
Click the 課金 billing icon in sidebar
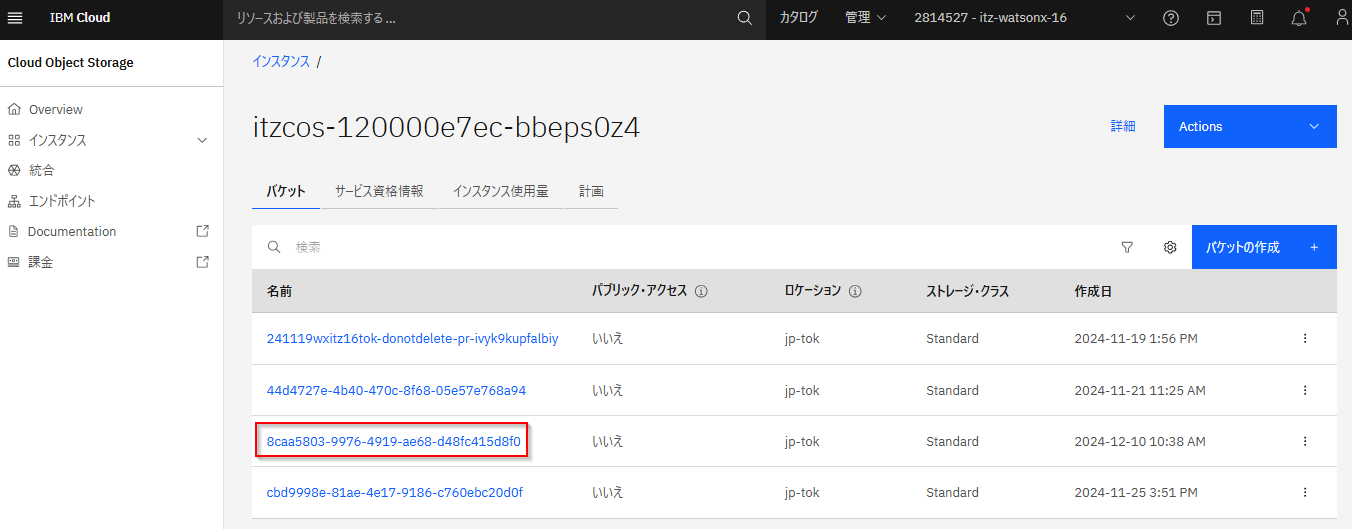click(14, 262)
